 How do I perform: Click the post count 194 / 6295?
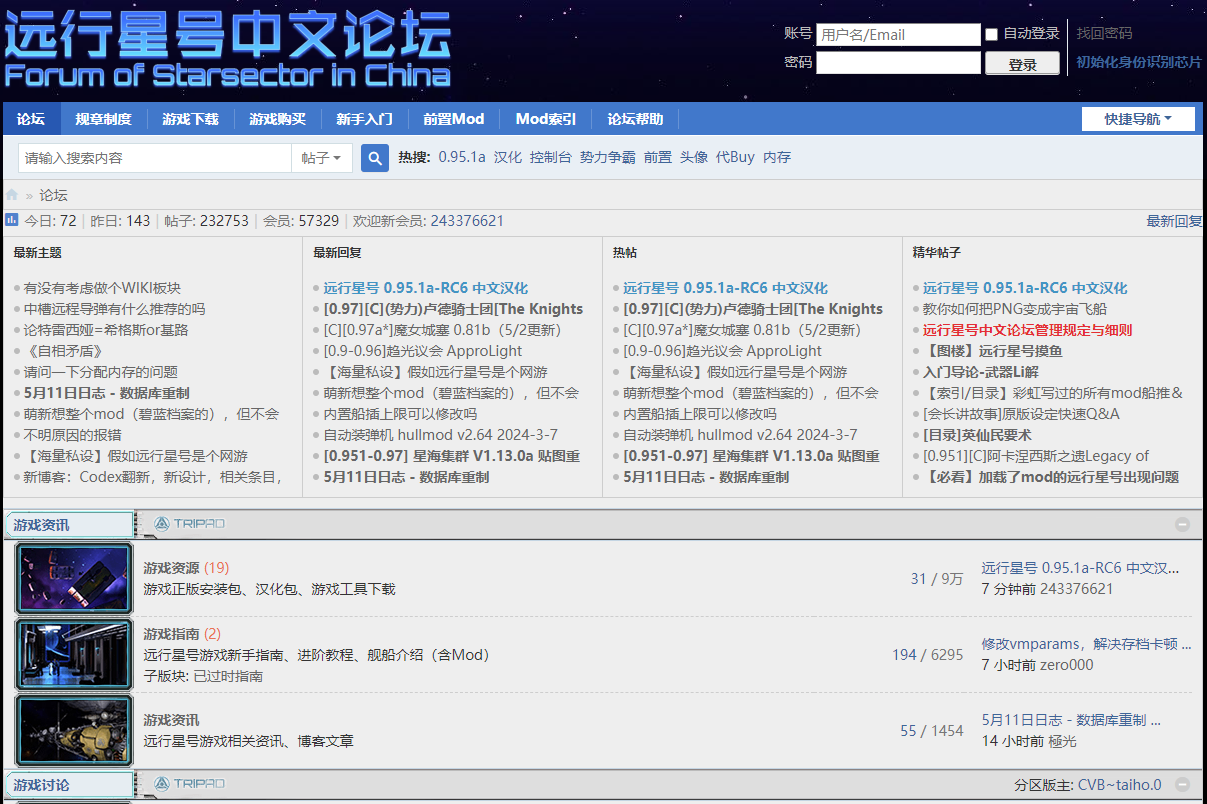click(x=928, y=655)
